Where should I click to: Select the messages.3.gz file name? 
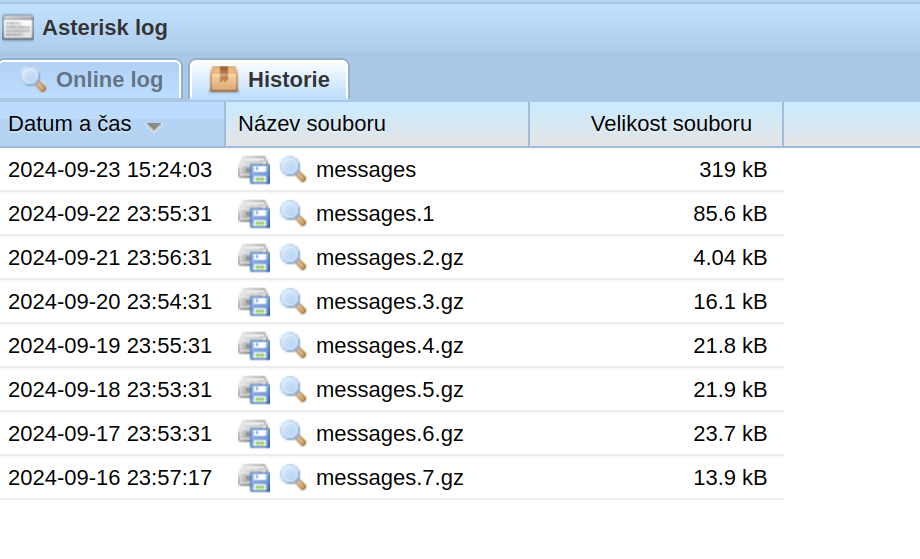pos(390,302)
